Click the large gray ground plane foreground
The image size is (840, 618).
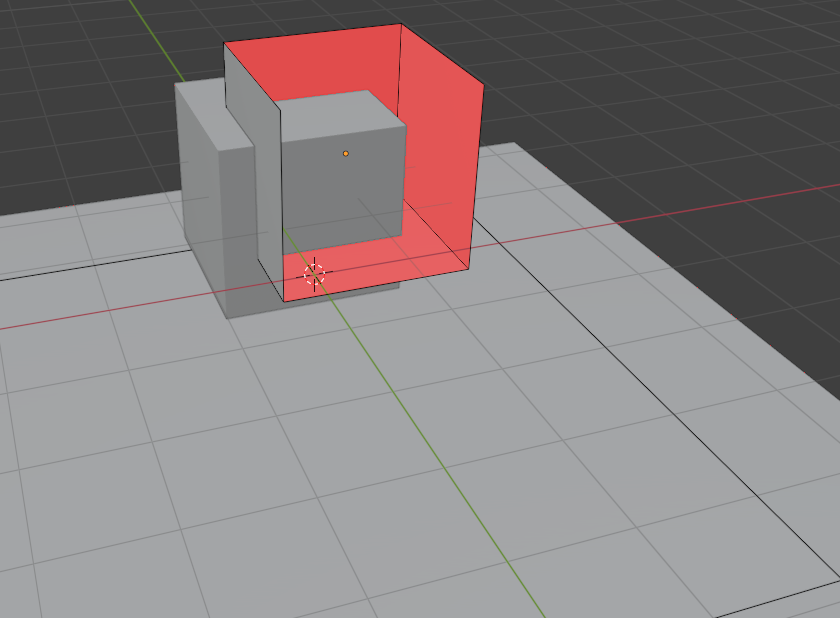coord(300,480)
